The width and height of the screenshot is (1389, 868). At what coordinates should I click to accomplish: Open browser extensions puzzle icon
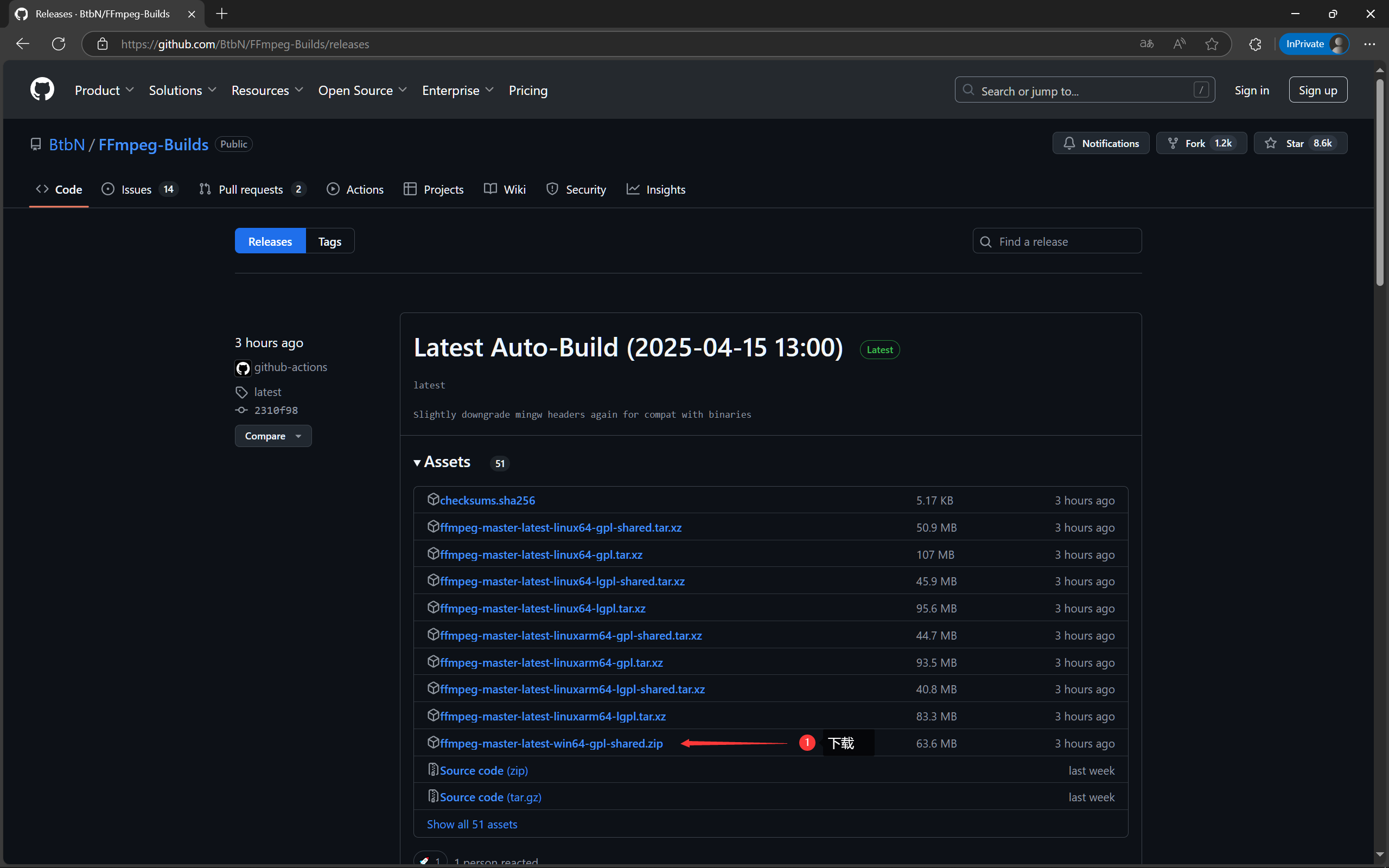tap(1256, 43)
